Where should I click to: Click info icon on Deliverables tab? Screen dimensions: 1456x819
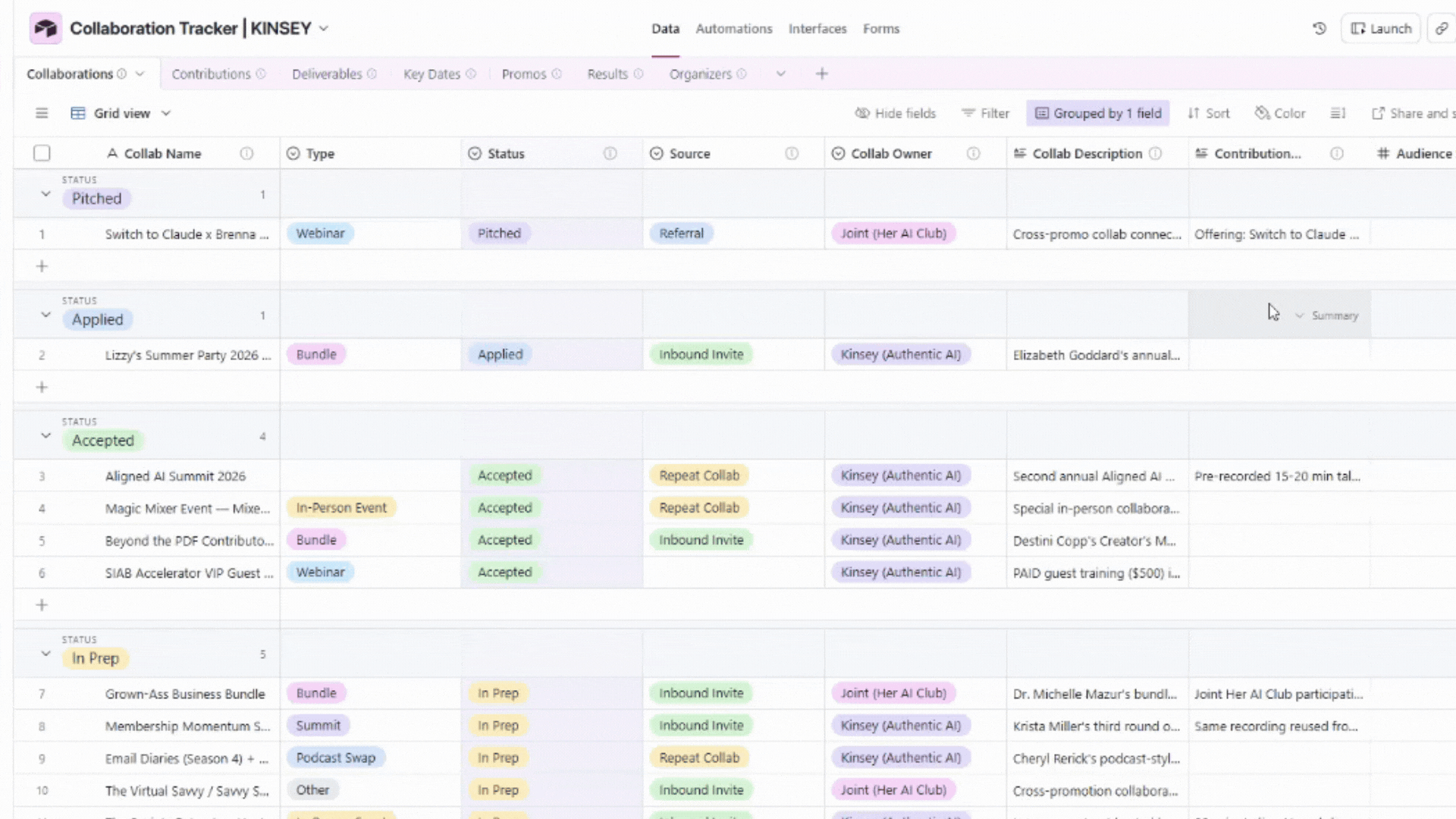pos(372,74)
